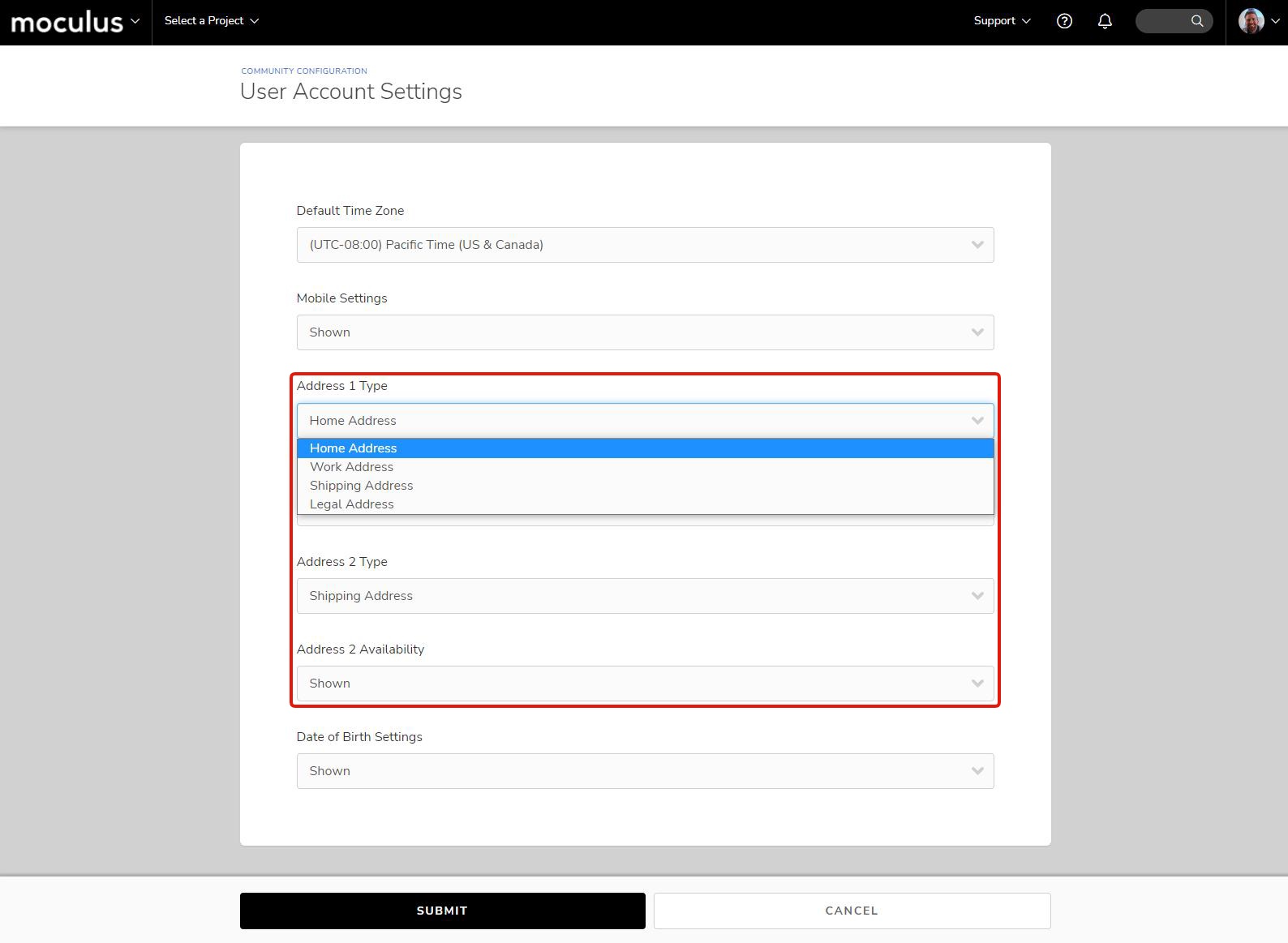This screenshot has width=1288, height=943.
Task: Open the user avatar menu
Action: (x=1257, y=21)
